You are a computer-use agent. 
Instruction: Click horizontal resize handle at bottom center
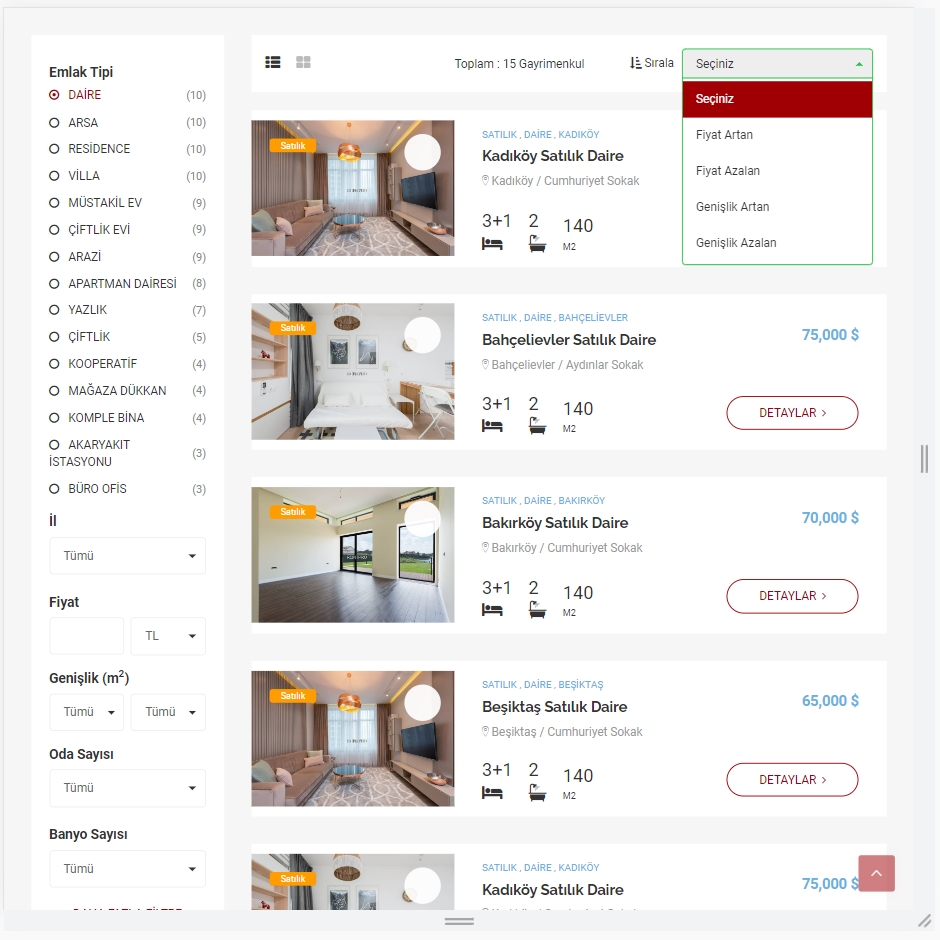click(459, 921)
